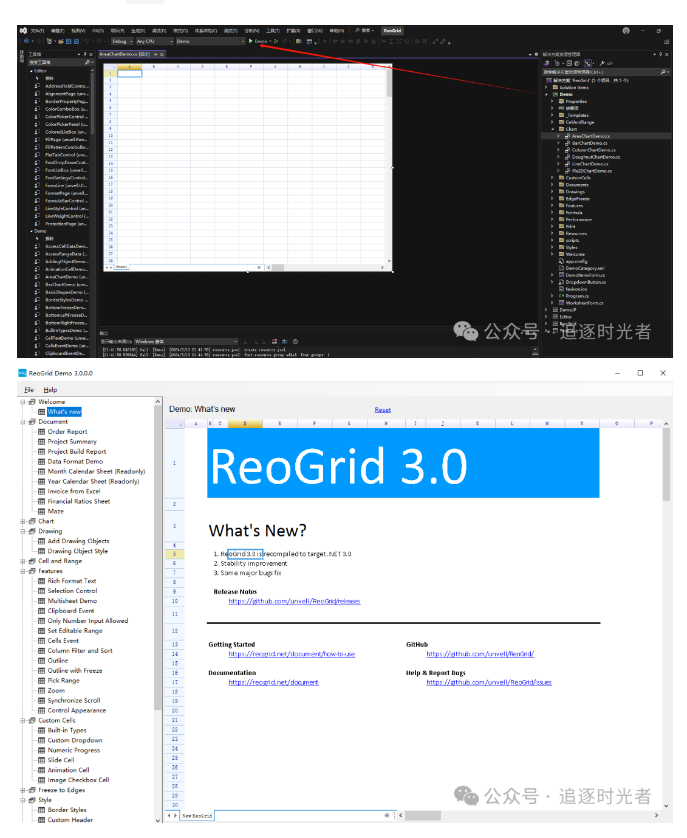687x838 pixels.
Task: Open Clipboard Event demo
Action: (71, 611)
